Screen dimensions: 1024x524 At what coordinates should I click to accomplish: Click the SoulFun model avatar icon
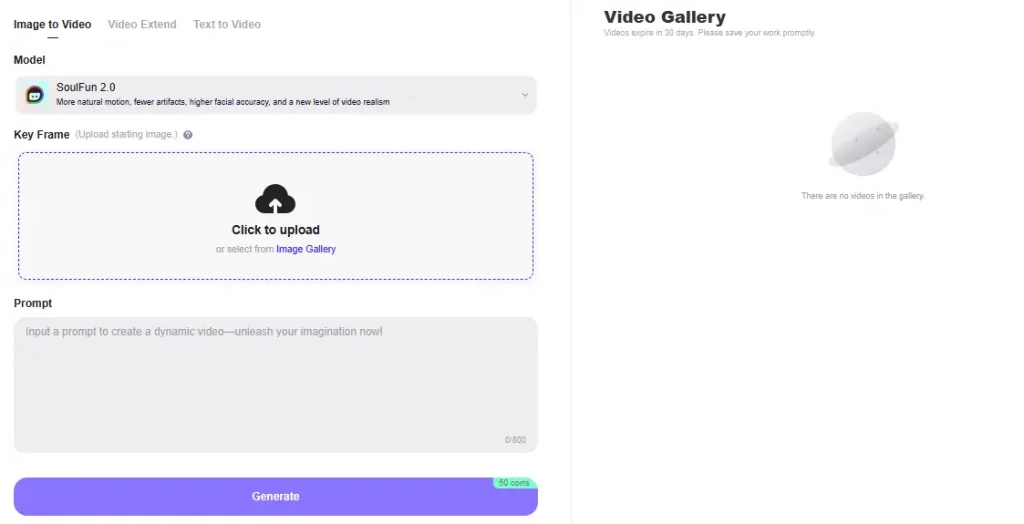tap(35, 95)
